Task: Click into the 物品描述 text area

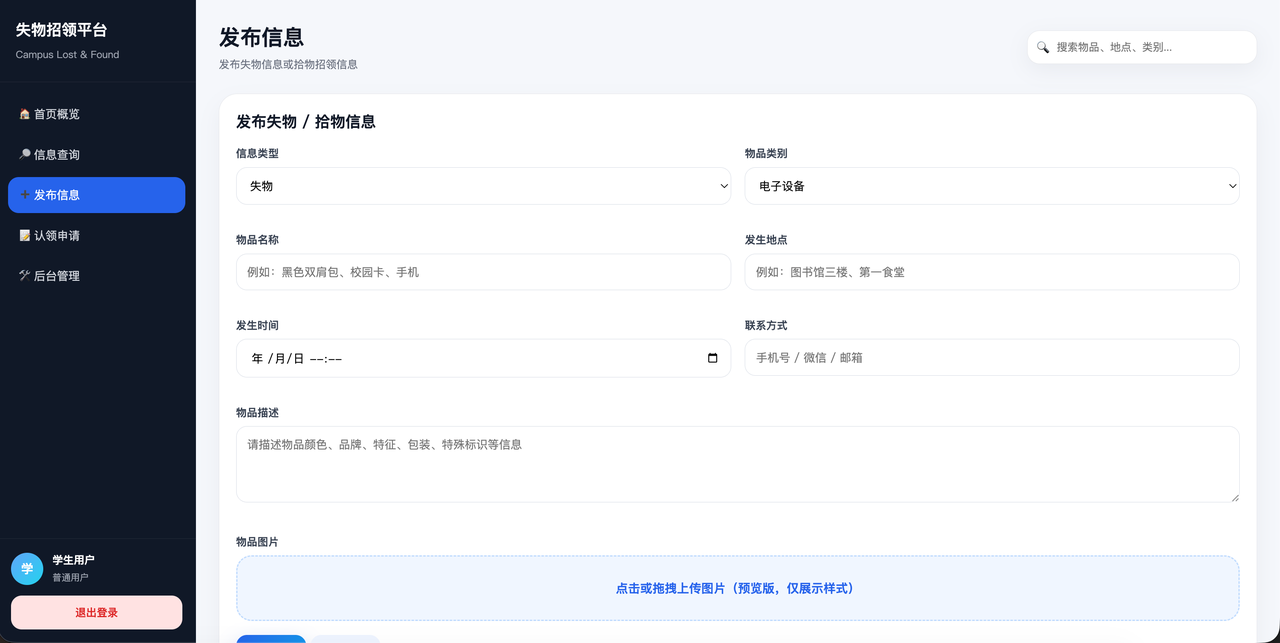Action: tap(738, 464)
